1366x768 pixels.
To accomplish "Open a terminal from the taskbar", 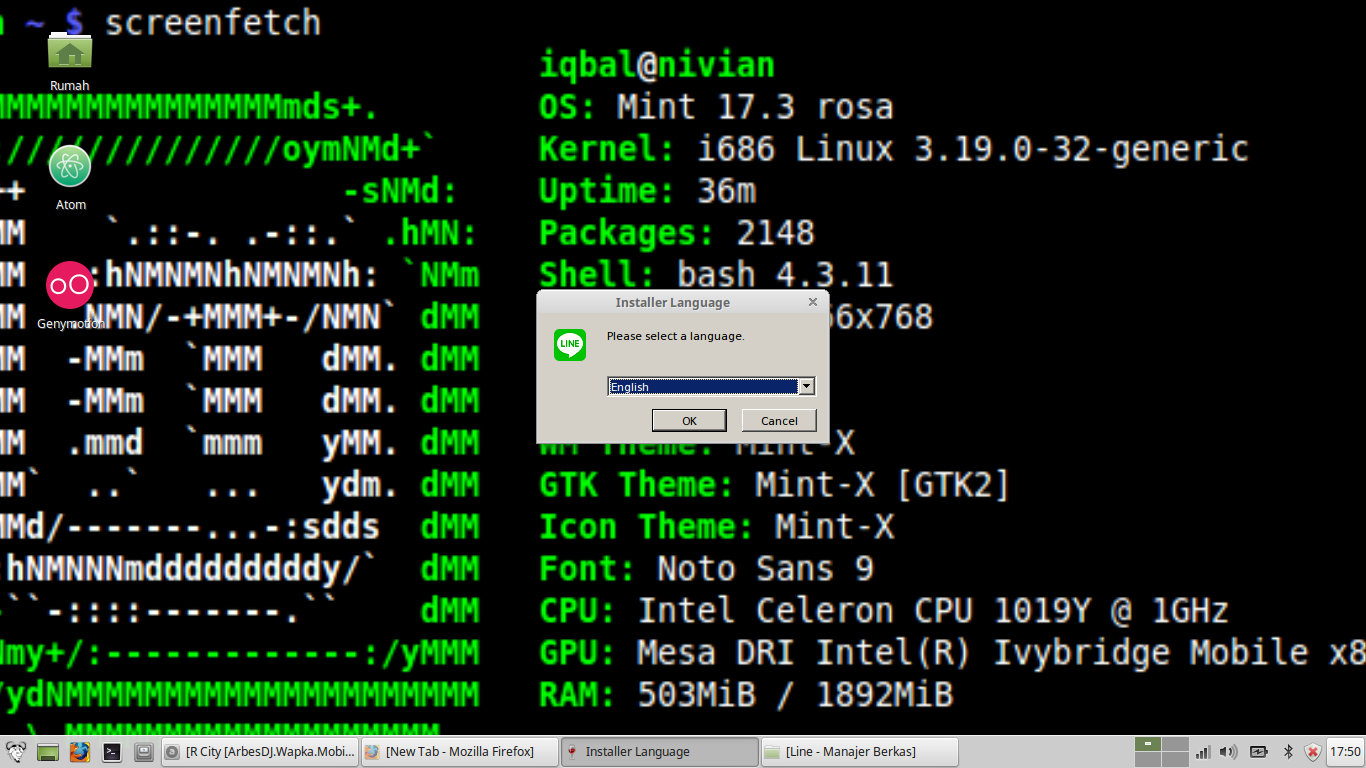I will pos(111,751).
